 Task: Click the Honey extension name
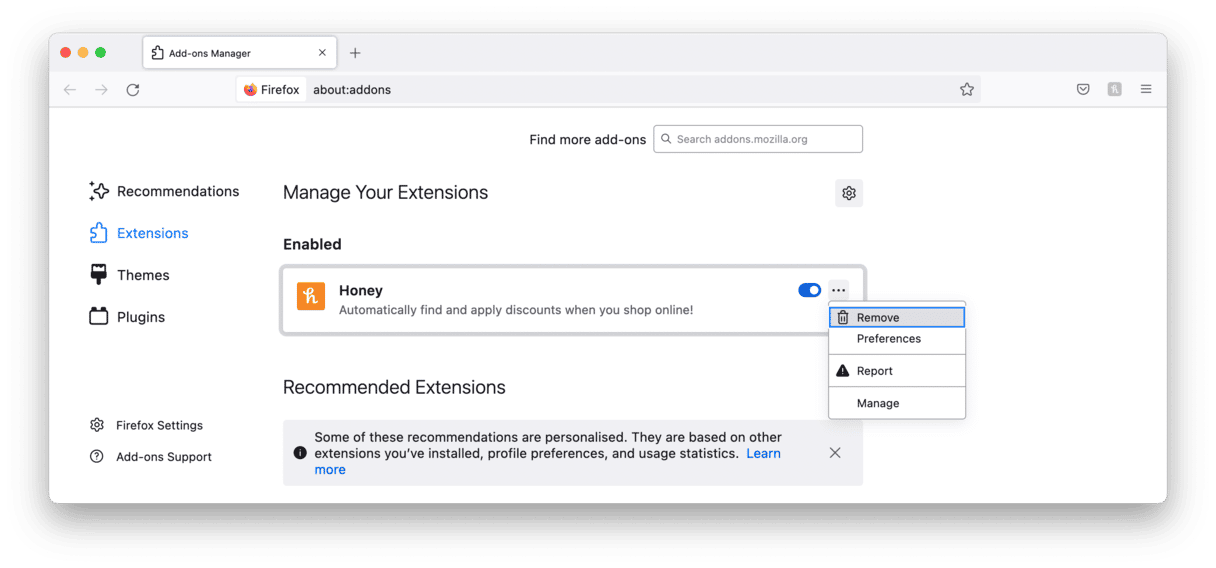tap(361, 290)
